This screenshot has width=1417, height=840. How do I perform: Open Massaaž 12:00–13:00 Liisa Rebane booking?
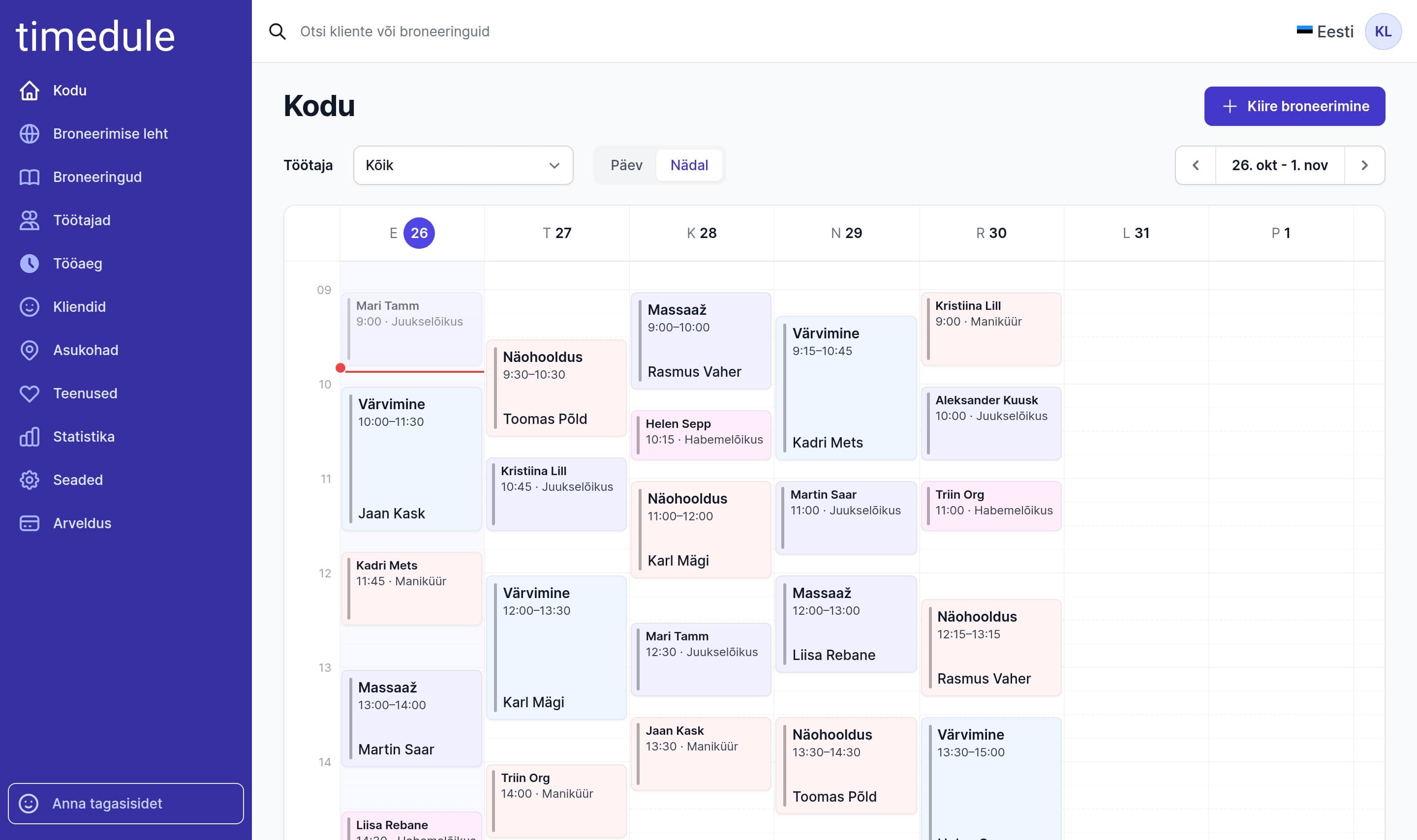846,624
